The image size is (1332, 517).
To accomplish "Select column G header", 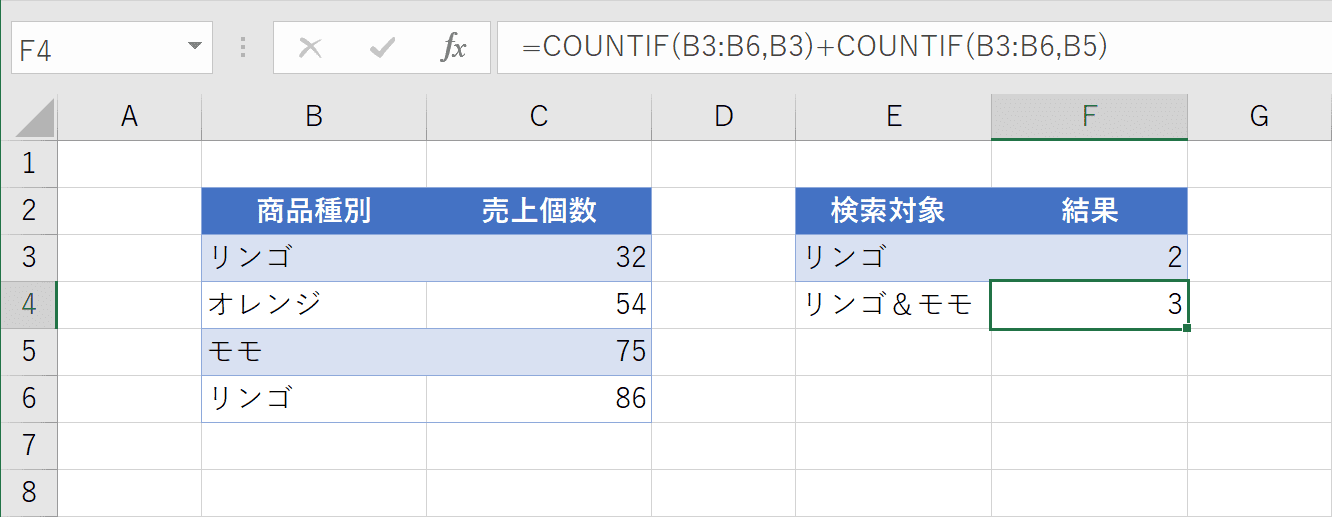I will pyautogui.click(x=1260, y=117).
